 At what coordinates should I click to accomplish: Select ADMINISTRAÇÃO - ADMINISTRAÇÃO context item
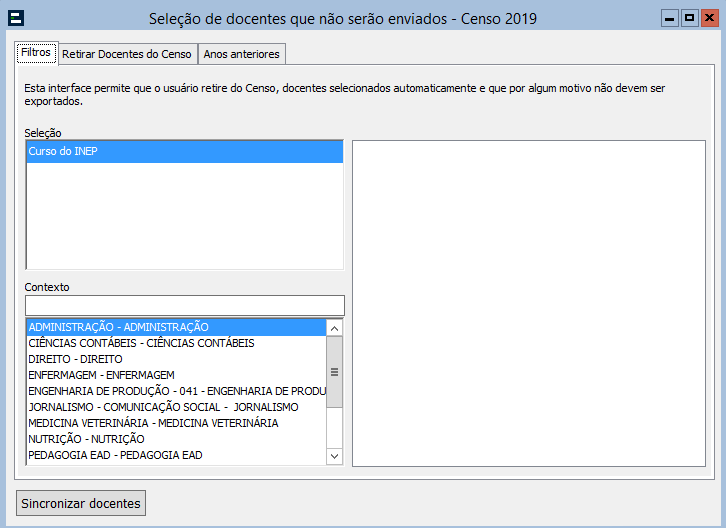coord(118,327)
